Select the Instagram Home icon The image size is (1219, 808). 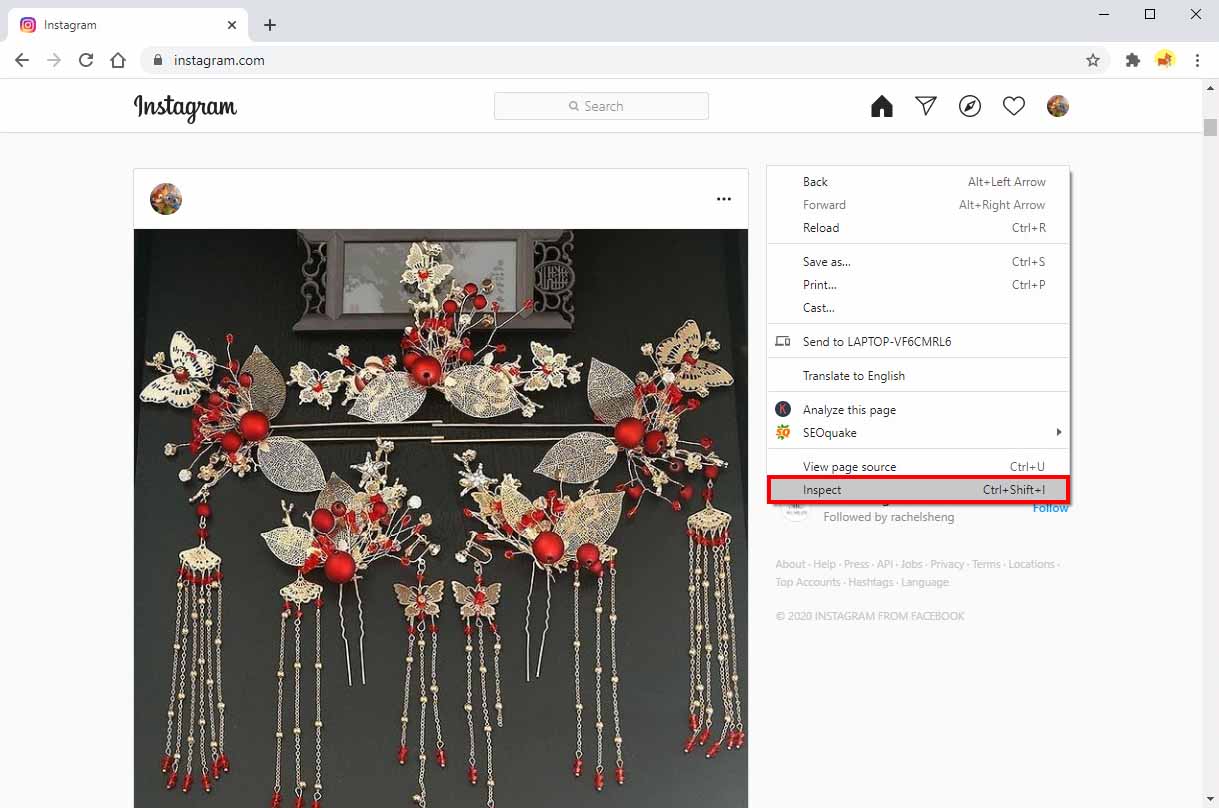[x=881, y=105]
